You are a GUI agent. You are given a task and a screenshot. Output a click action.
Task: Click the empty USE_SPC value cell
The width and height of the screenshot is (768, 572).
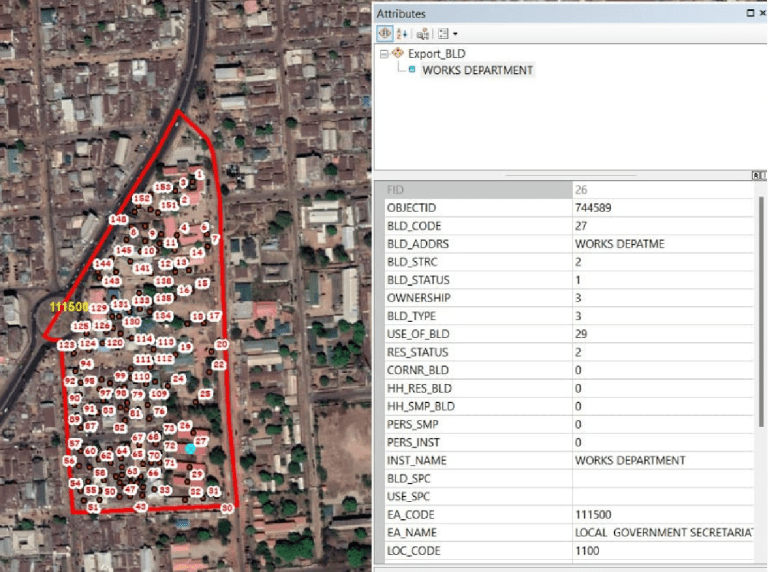click(663, 497)
